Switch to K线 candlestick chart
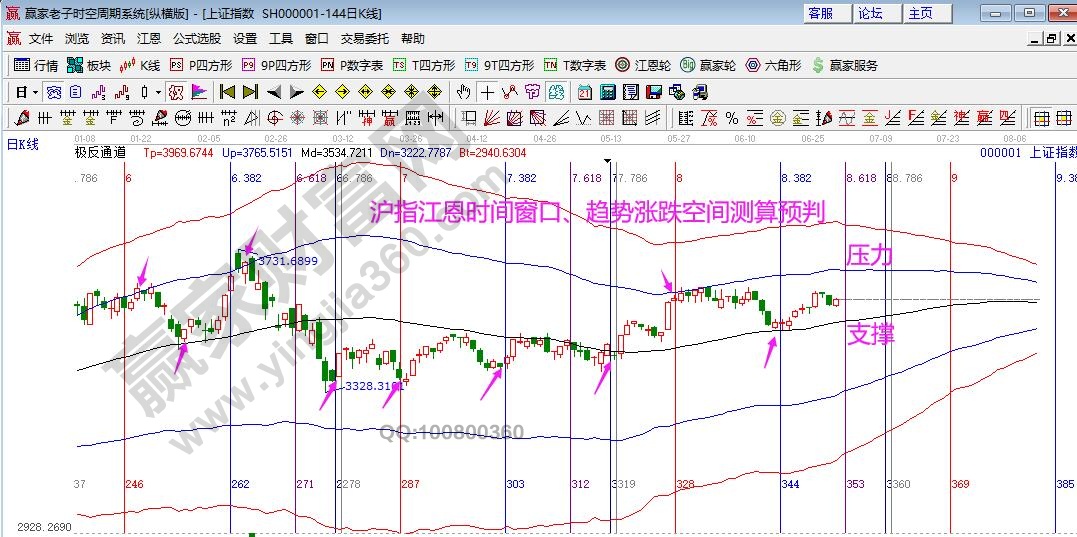This screenshot has width=1077, height=537. pos(140,65)
